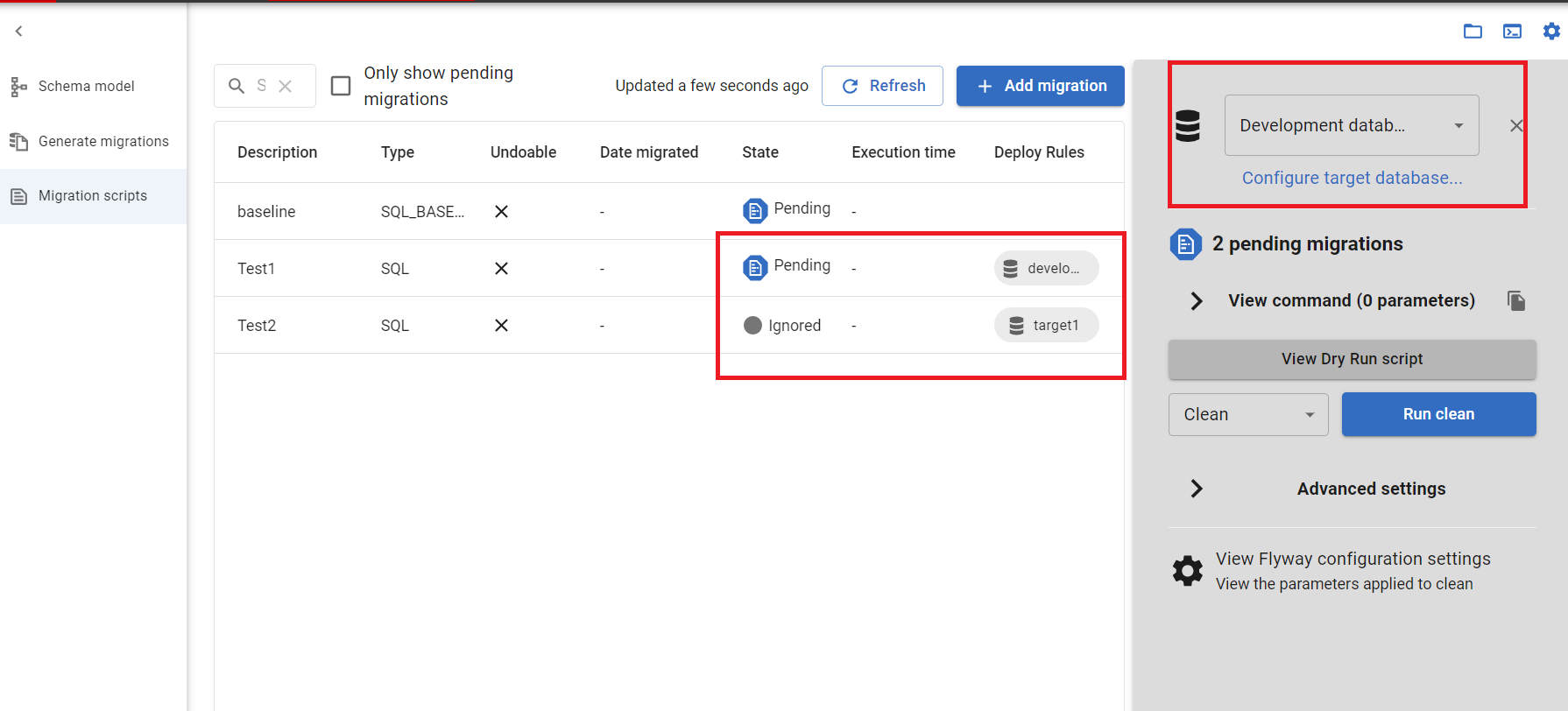Click the search magnifier icon

point(237,86)
